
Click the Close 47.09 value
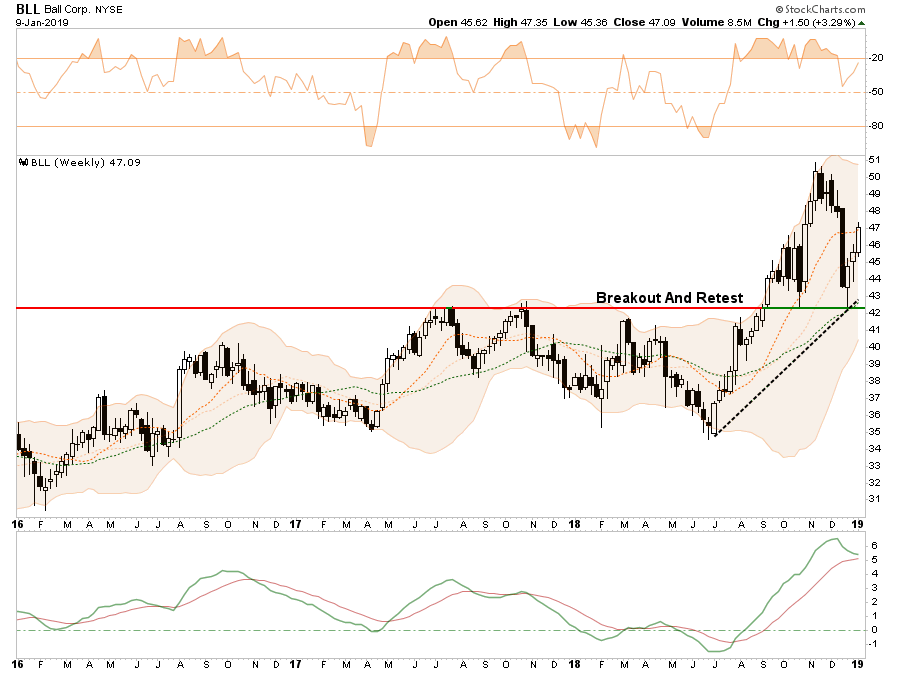coord(644,22)
